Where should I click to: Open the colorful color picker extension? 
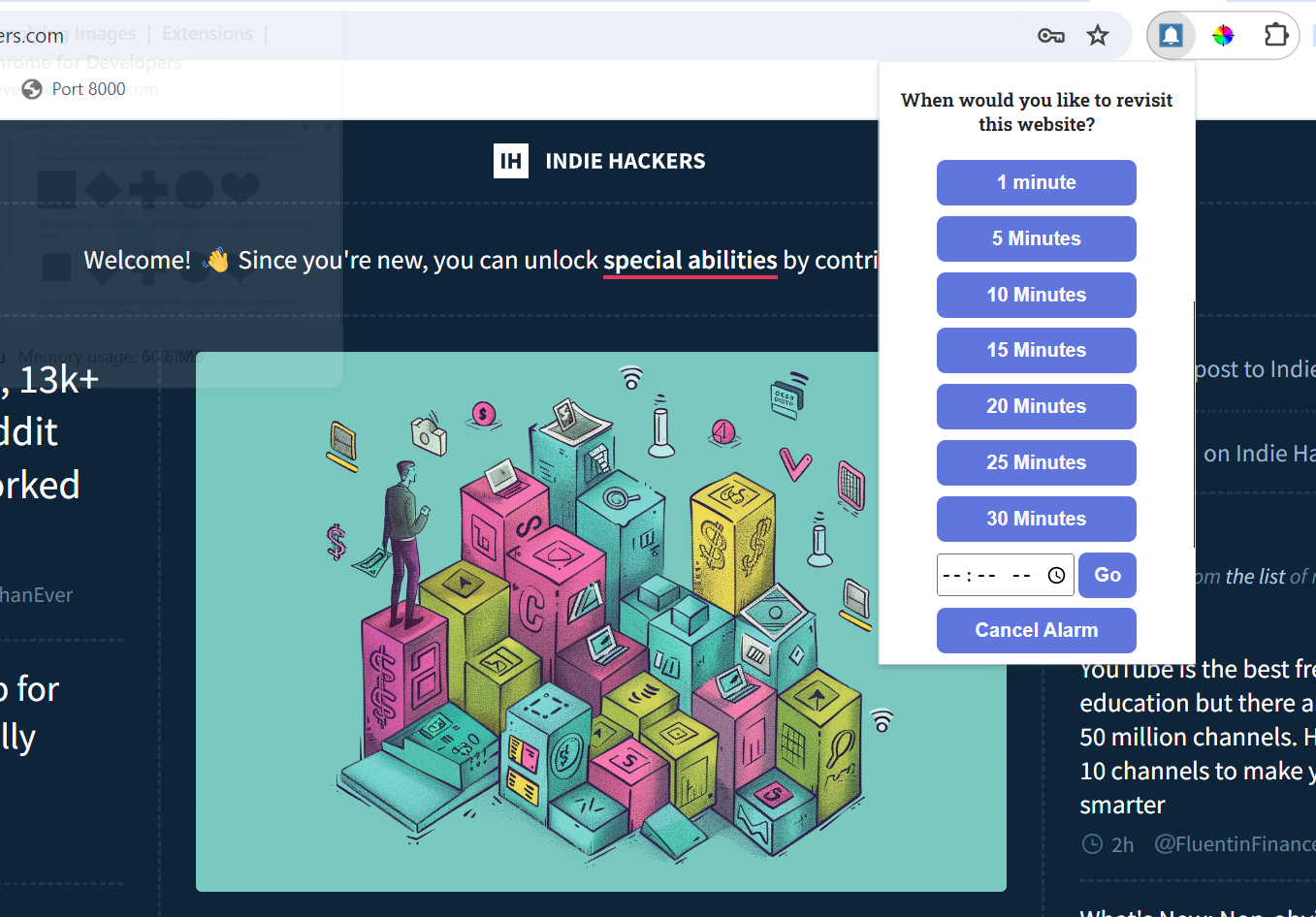(1223, 36)
